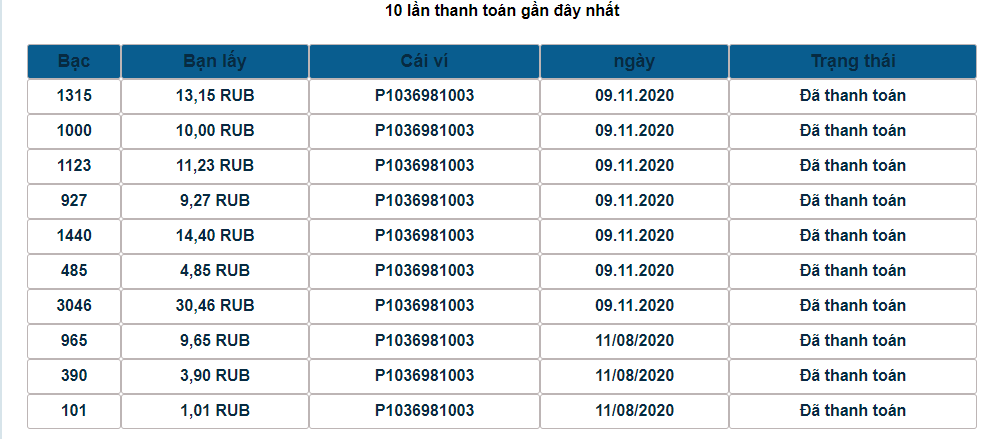Select the cell showing 1315
This screenshot has height=439, width=1002.
(x=74, y=96)
